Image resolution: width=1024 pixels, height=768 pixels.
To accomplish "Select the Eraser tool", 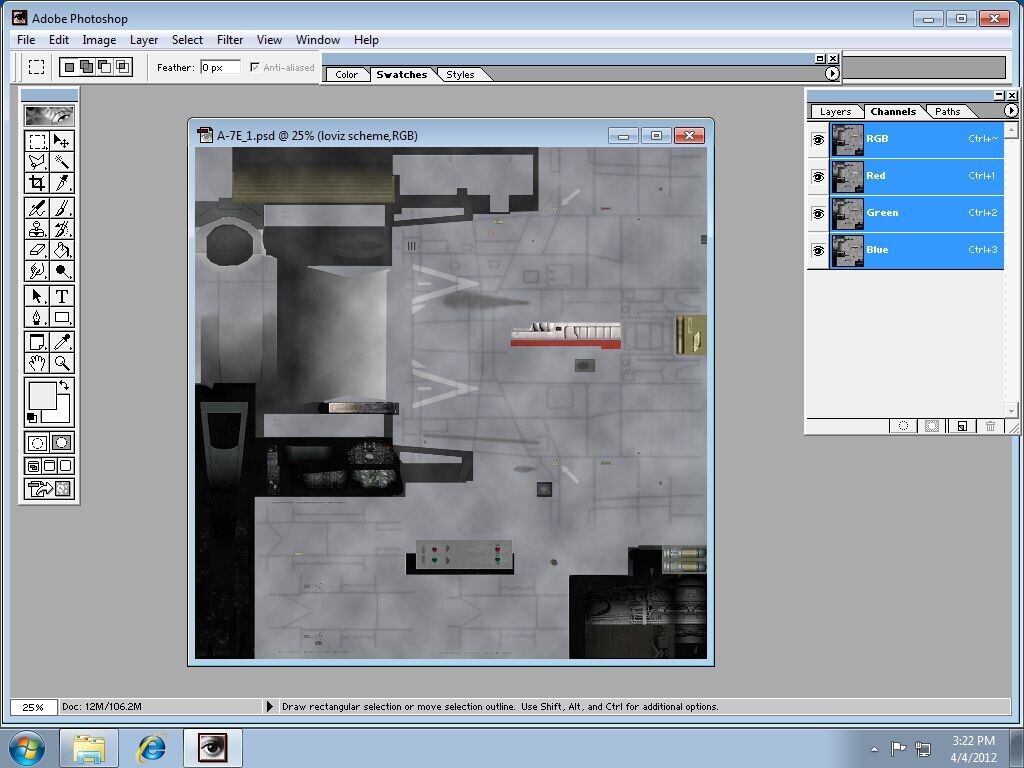I will pos(37,250).
